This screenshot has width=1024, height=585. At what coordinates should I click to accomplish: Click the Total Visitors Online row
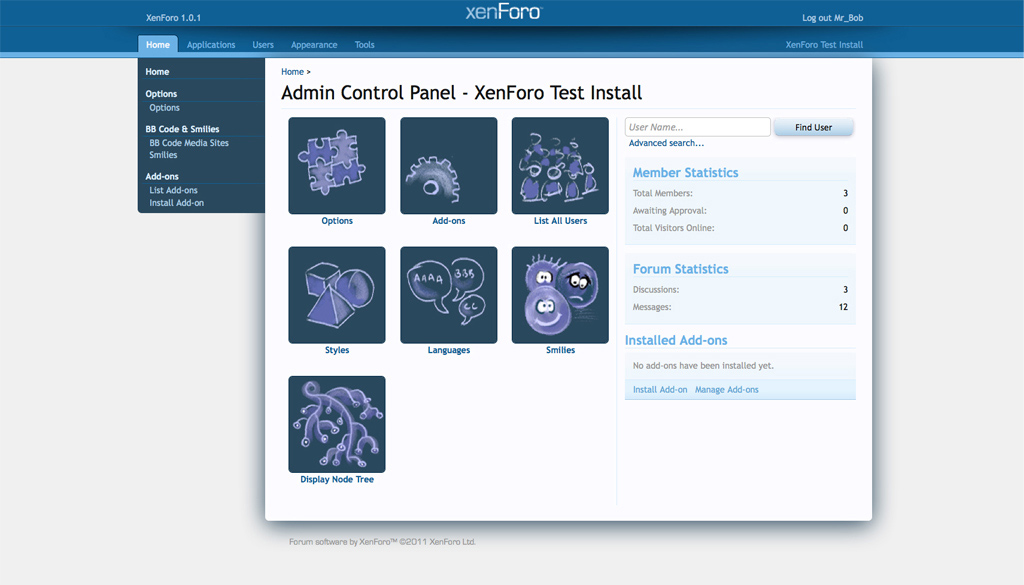click(x=740, y=229)
